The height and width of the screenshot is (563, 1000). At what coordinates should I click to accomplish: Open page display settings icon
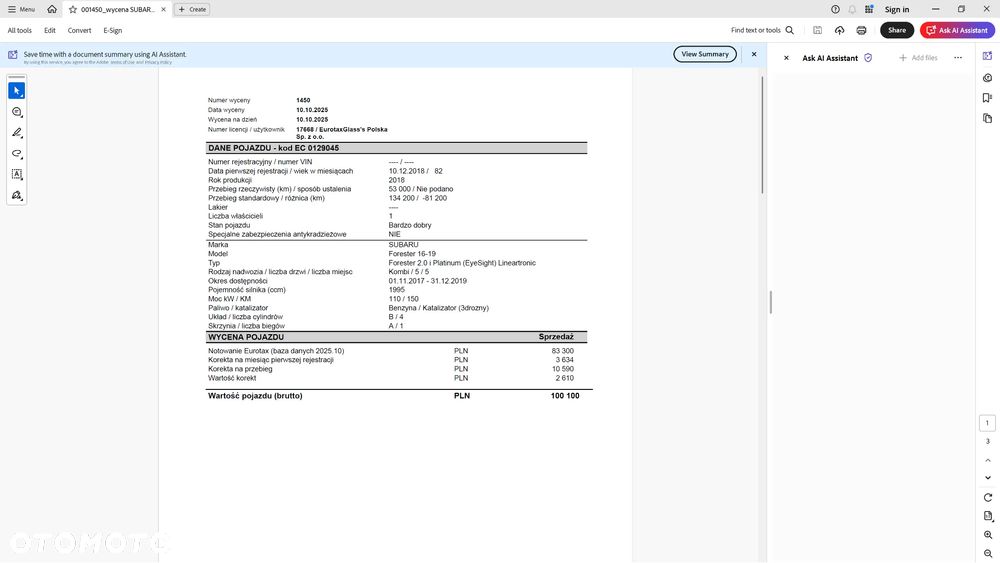[988, 516]
